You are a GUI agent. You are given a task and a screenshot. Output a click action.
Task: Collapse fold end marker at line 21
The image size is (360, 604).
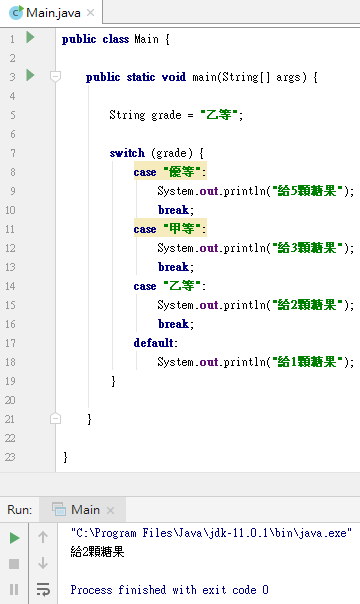pyautogui.click(x=55, y=418)
